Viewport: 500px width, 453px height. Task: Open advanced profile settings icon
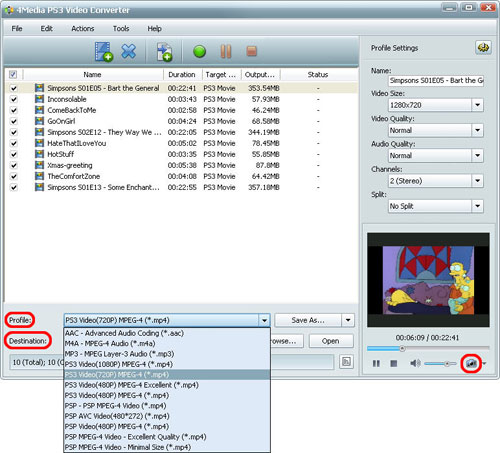tap(483, 48)
